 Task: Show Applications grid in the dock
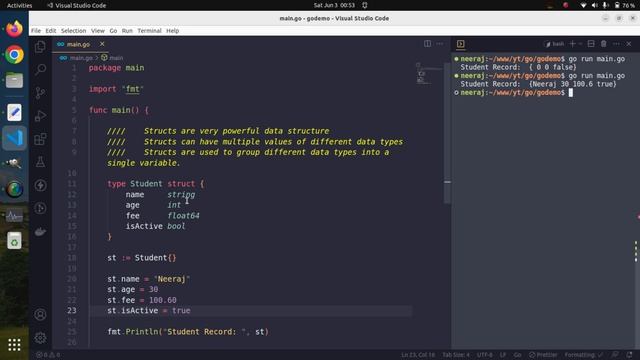pyautogui.click(x=14, y=345)
